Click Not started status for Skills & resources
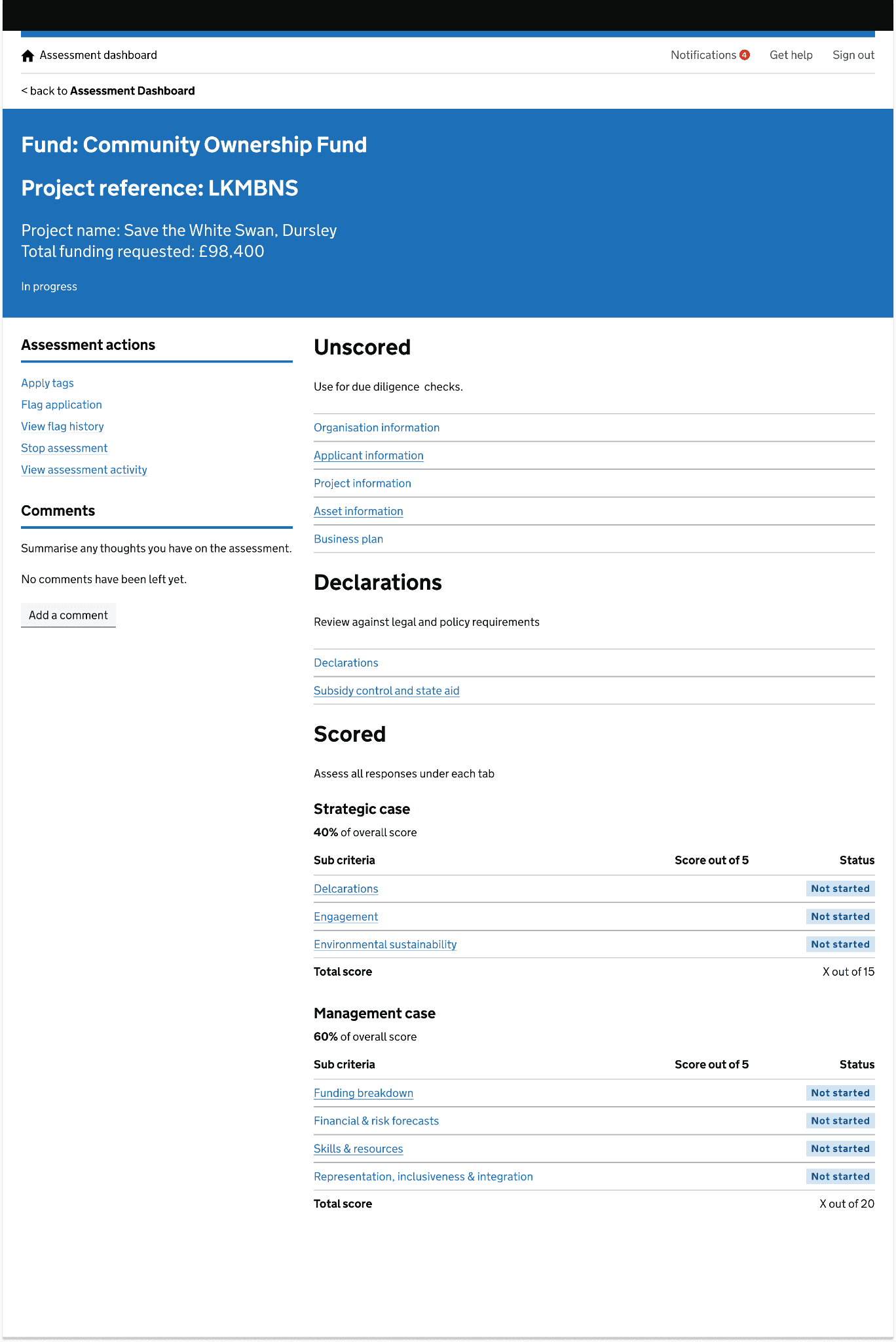Screen dimensions: 896x1342 click(x=840, y=1148)
